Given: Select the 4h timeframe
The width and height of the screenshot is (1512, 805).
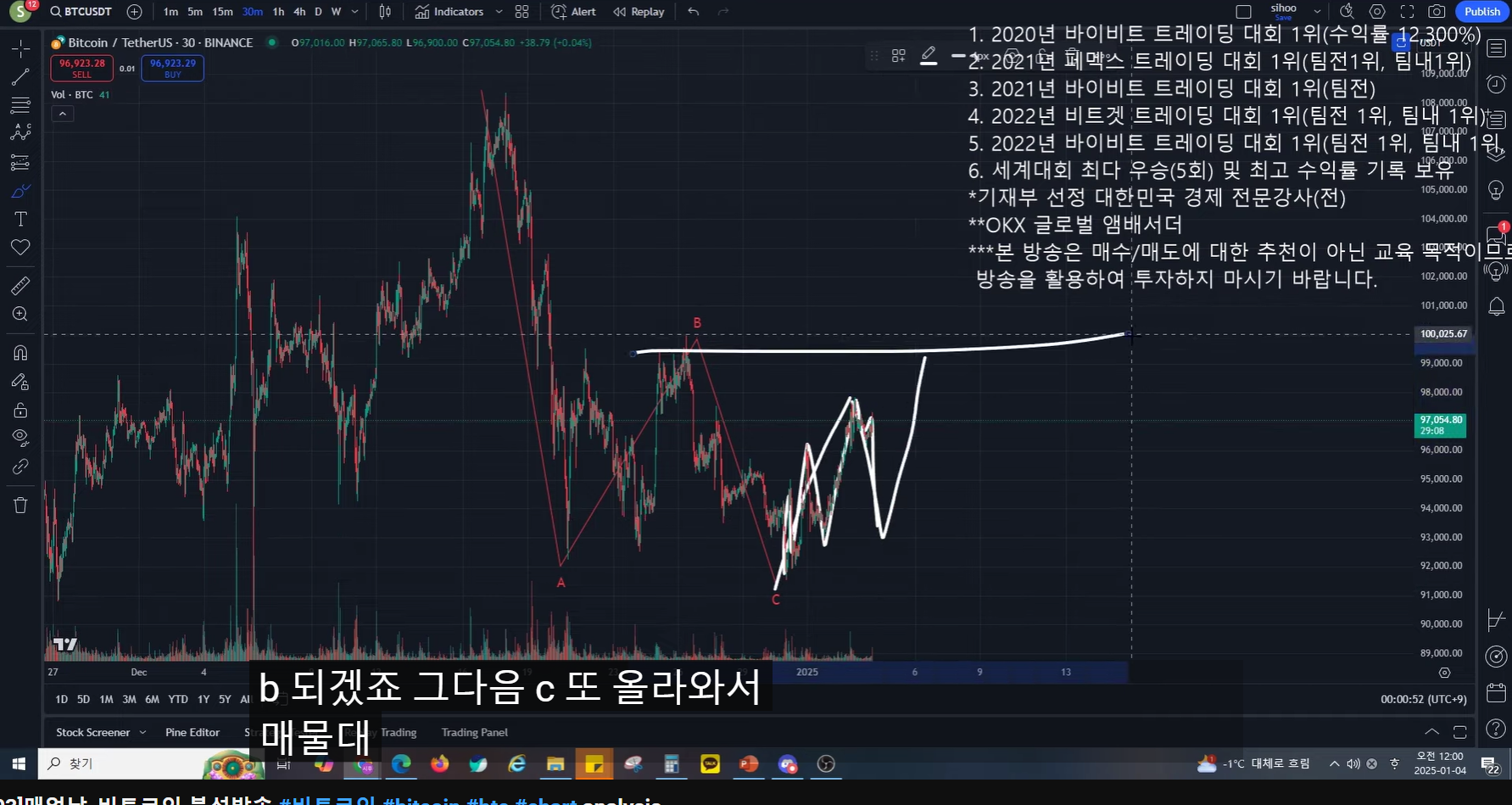Looking at the screenshot, I should click(299, 12).
